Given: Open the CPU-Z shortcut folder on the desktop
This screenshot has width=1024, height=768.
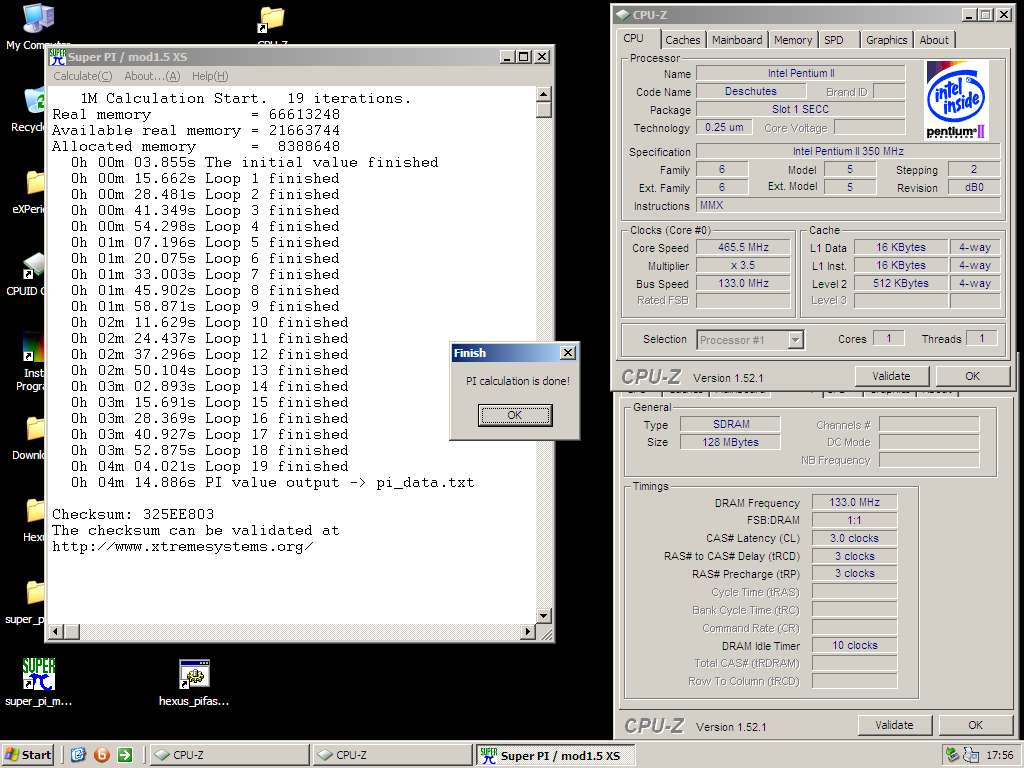Looking at the screenshot, I should (272, 20).
